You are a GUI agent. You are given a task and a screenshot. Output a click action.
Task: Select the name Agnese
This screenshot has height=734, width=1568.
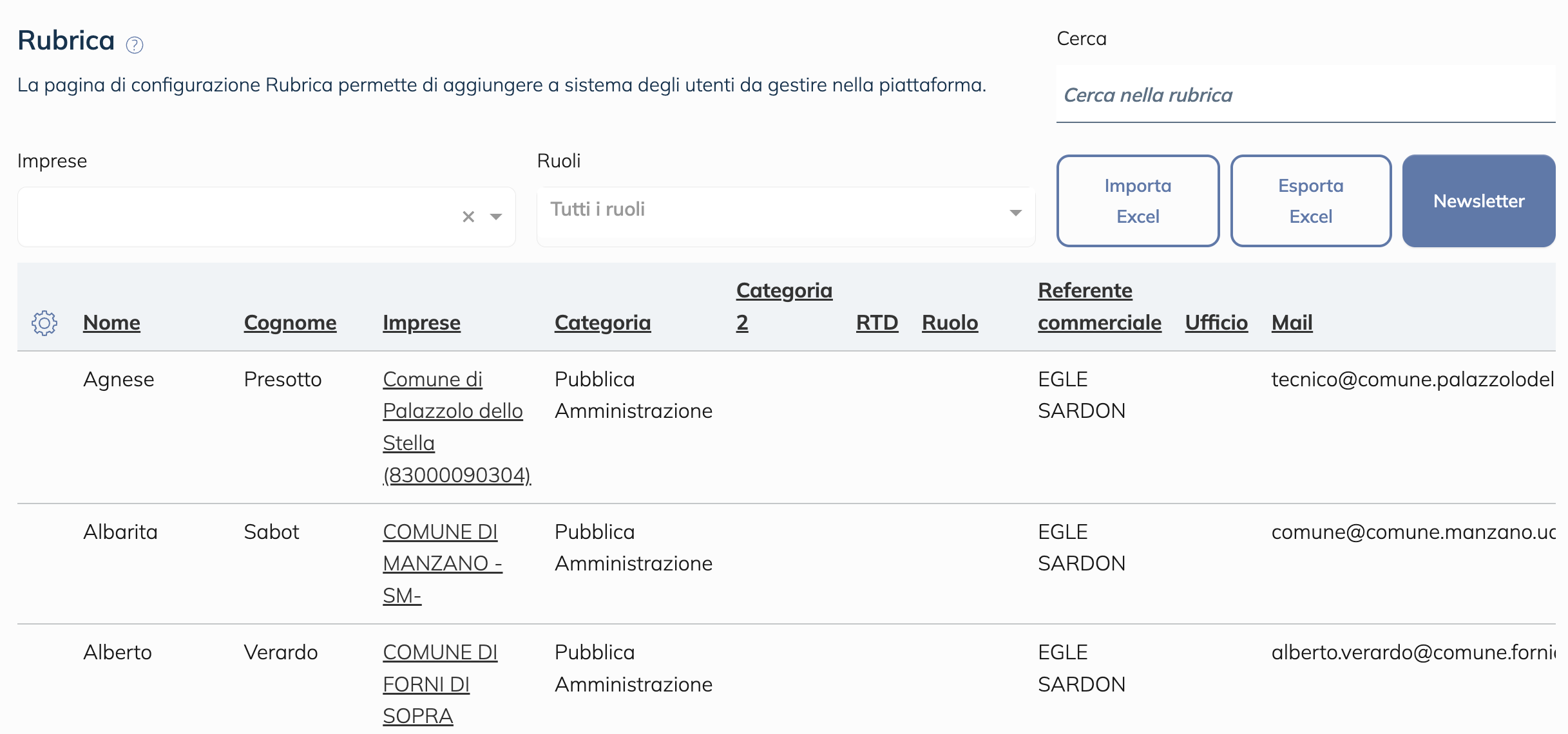click(x=119, y=380)
